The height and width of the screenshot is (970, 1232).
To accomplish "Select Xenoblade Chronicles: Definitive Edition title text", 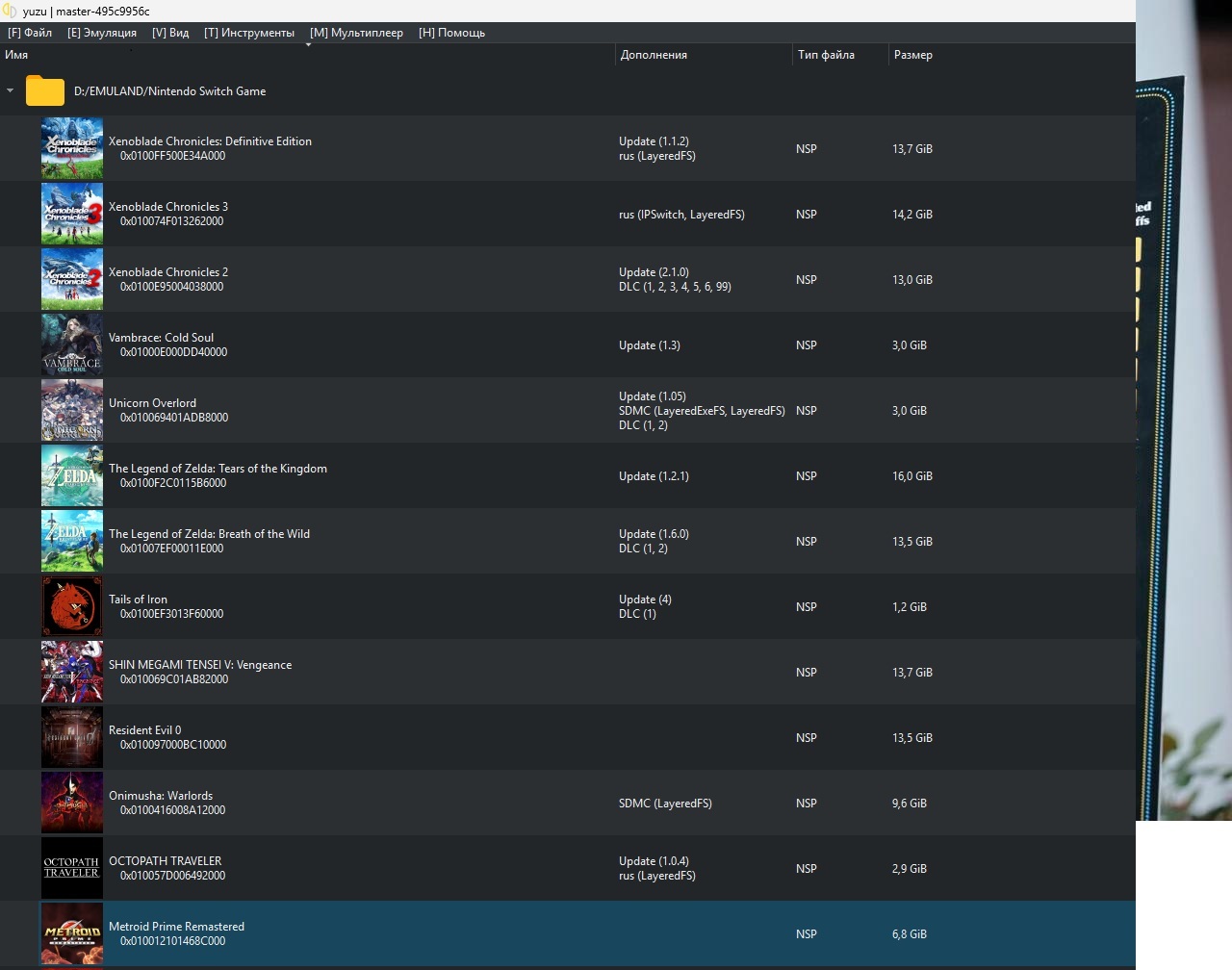I will [210, 141].
